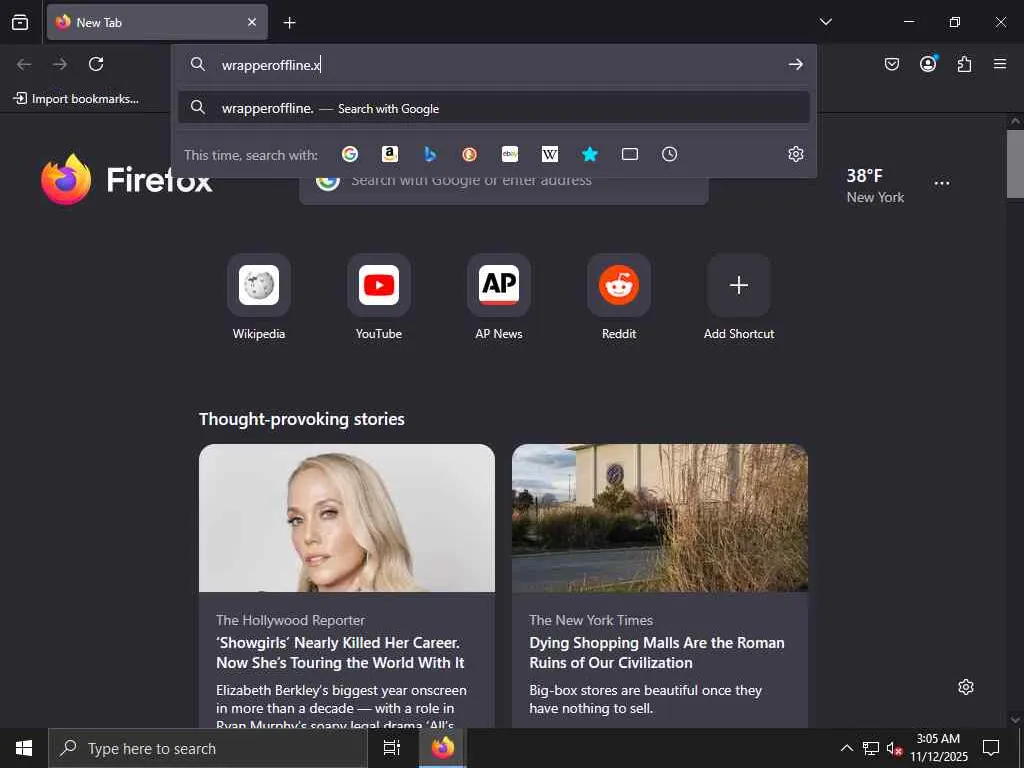
Task: Select the Search with Google suggestion
Action: [494, 108]
